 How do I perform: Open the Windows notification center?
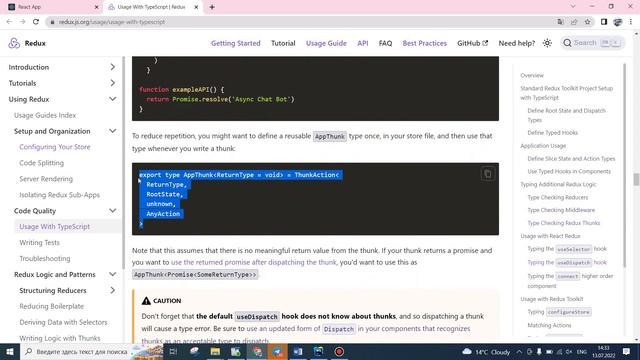(x=627, y=352)
